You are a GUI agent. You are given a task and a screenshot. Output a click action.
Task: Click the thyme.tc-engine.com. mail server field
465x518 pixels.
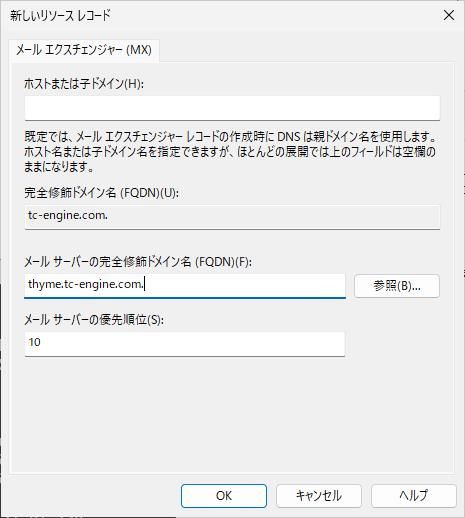coord(185,285)
